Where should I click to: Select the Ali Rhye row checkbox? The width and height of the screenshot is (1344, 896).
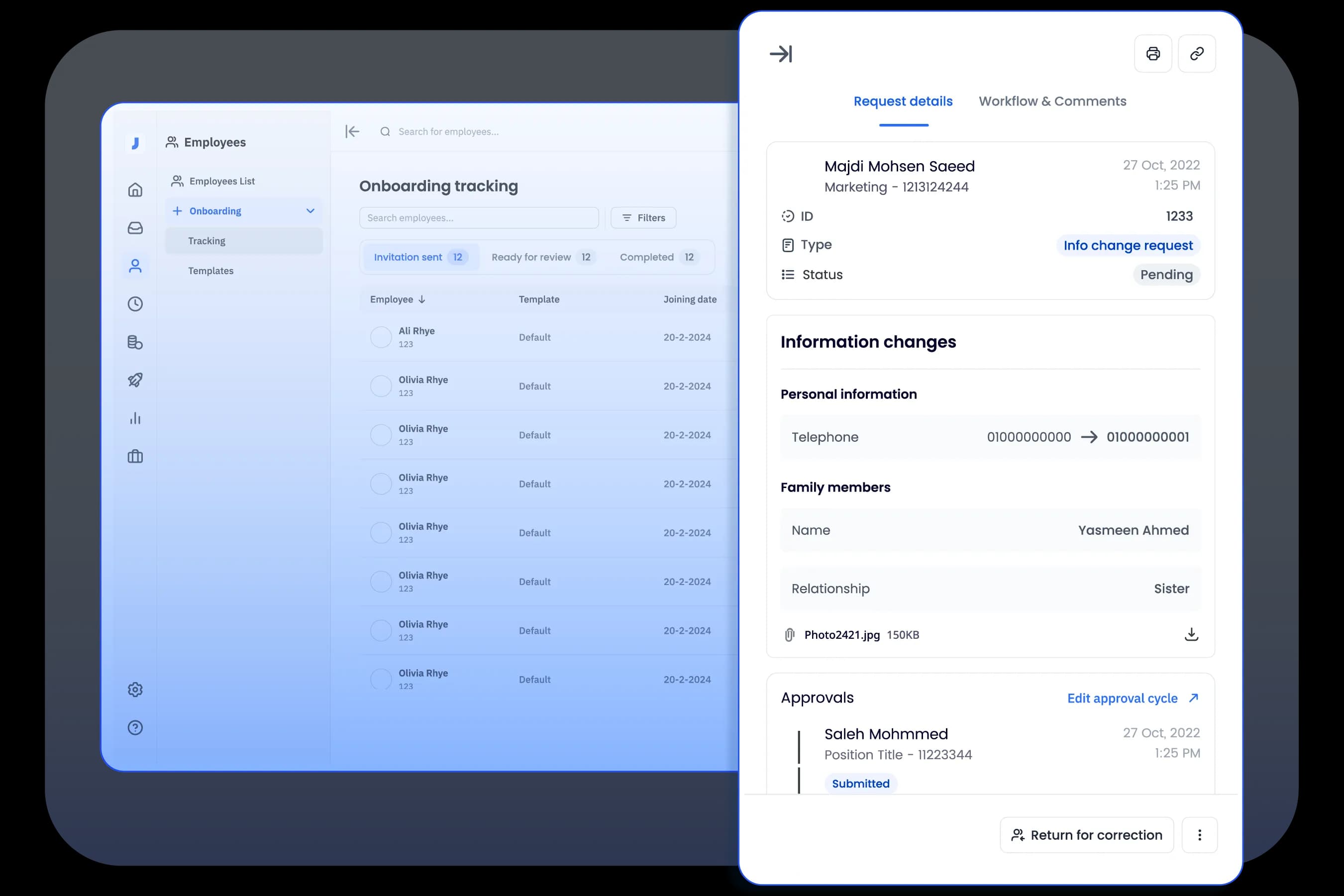click(x=381, y=337)
